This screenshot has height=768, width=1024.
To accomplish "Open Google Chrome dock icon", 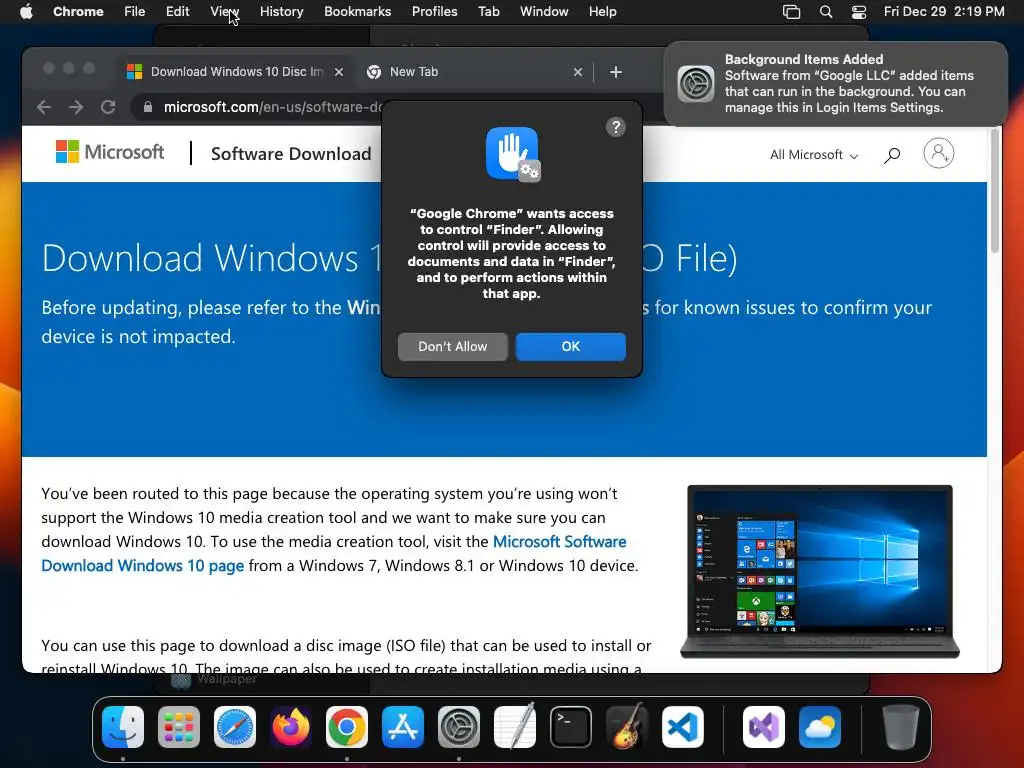I will pos(347,727).
